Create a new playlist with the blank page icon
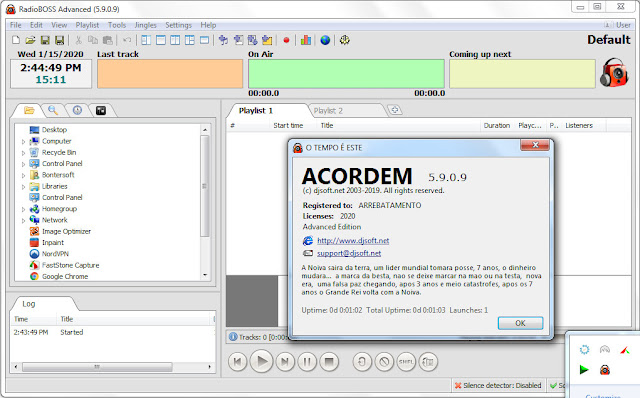The height and width of the screenshot is (398, 640). coord(16,40)
